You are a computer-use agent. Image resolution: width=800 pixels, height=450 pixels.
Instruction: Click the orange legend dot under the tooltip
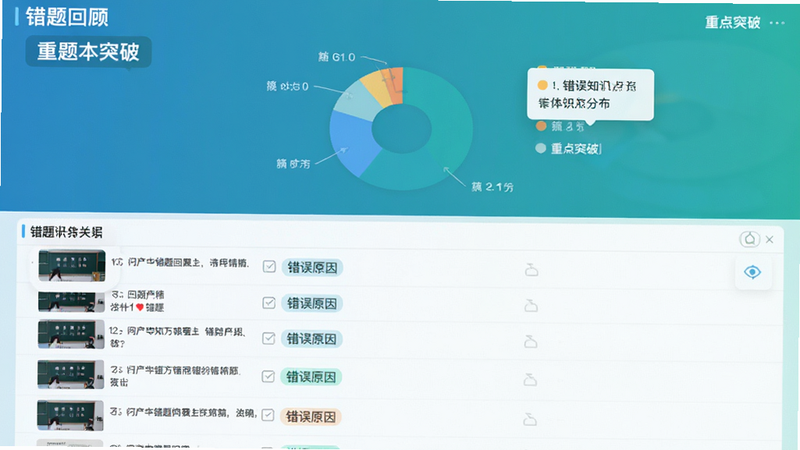tap(541, 126)
